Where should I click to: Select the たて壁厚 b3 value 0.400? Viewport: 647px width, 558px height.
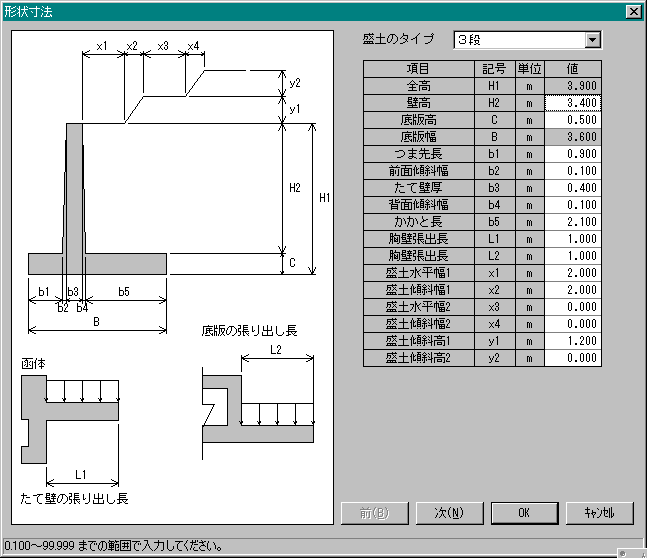tap(573, 188)
